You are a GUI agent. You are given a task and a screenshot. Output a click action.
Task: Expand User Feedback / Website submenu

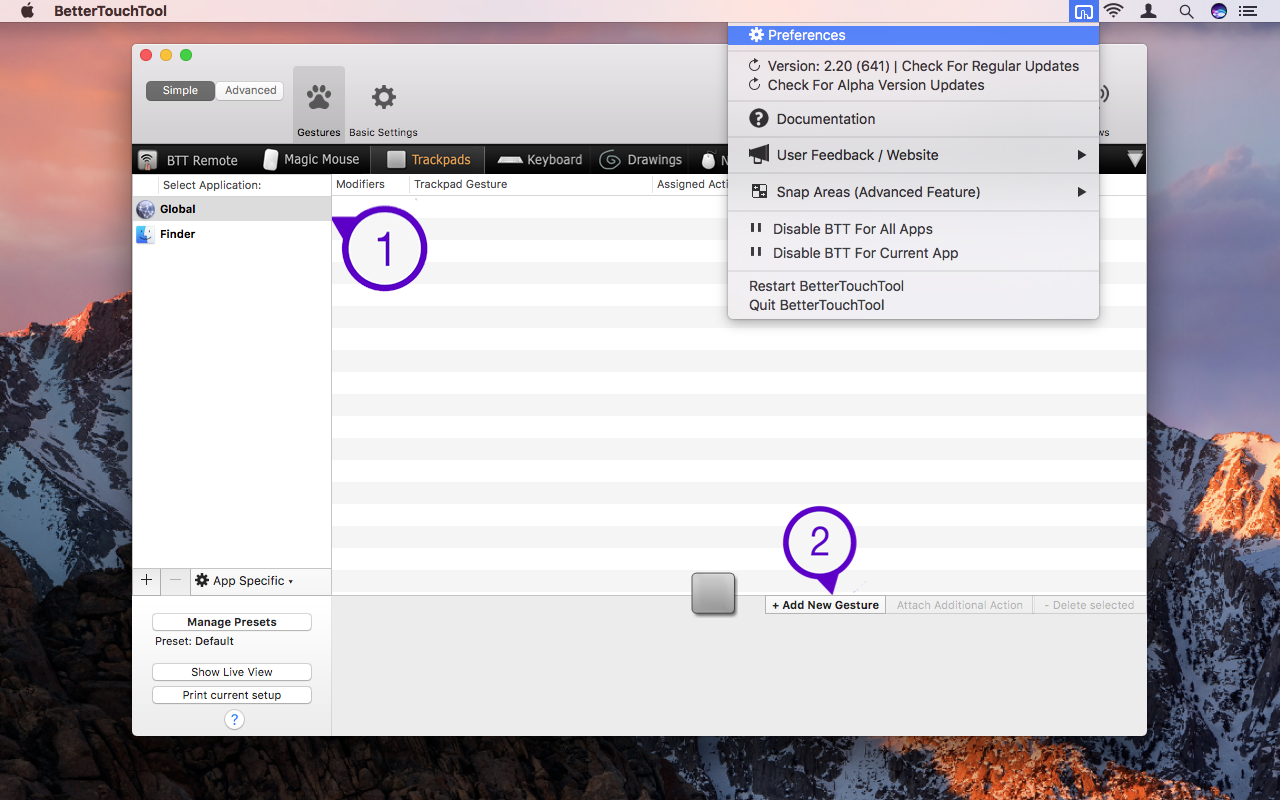tap(914, 155)
